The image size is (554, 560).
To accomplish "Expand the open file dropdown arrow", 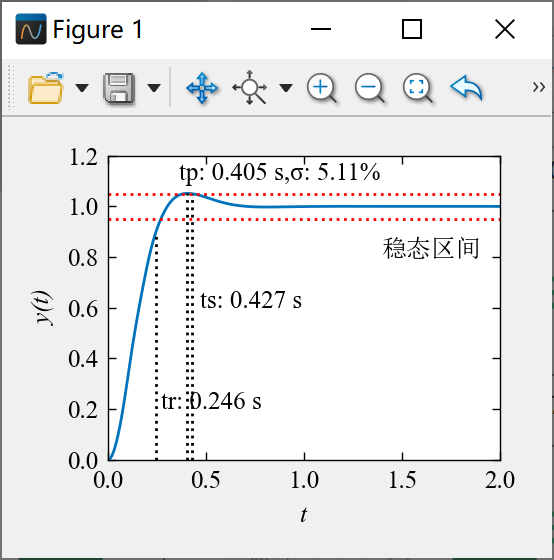I will coord(82,88).
